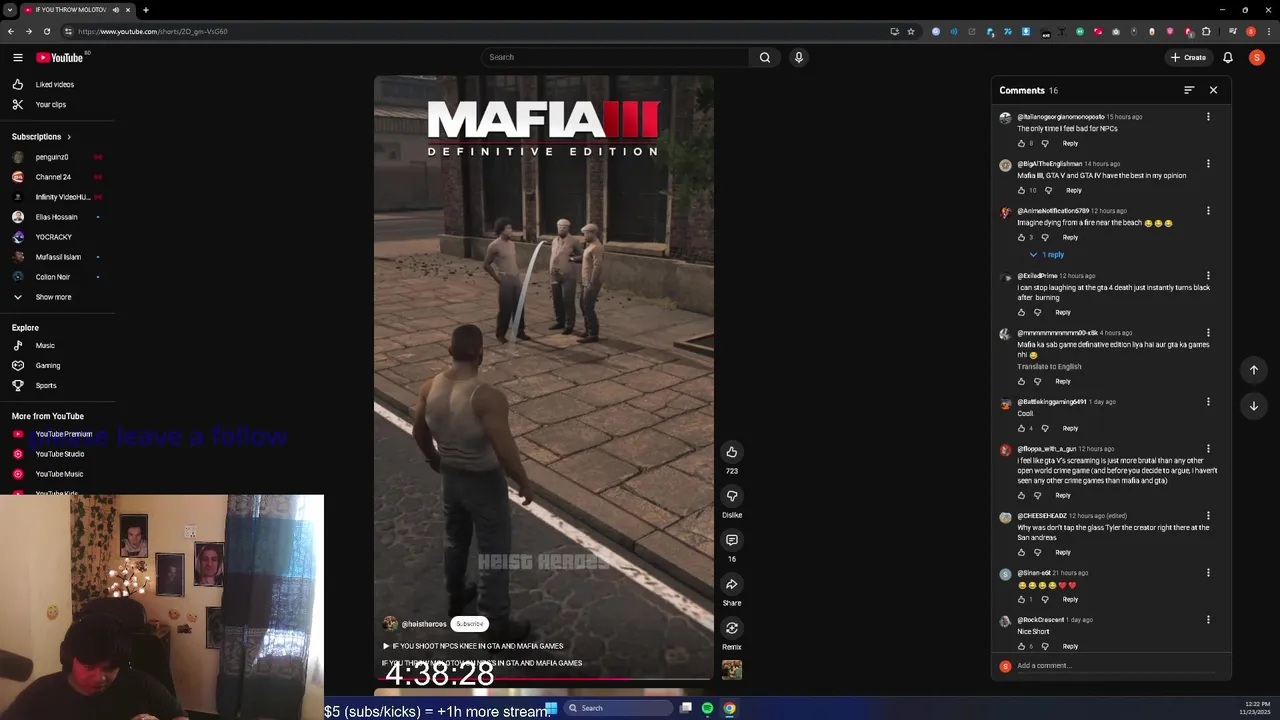Reply to the @RockCrescent comment
This screenshot has width=1280, height=720.
pyautogui.click(x=1070, y=647)
